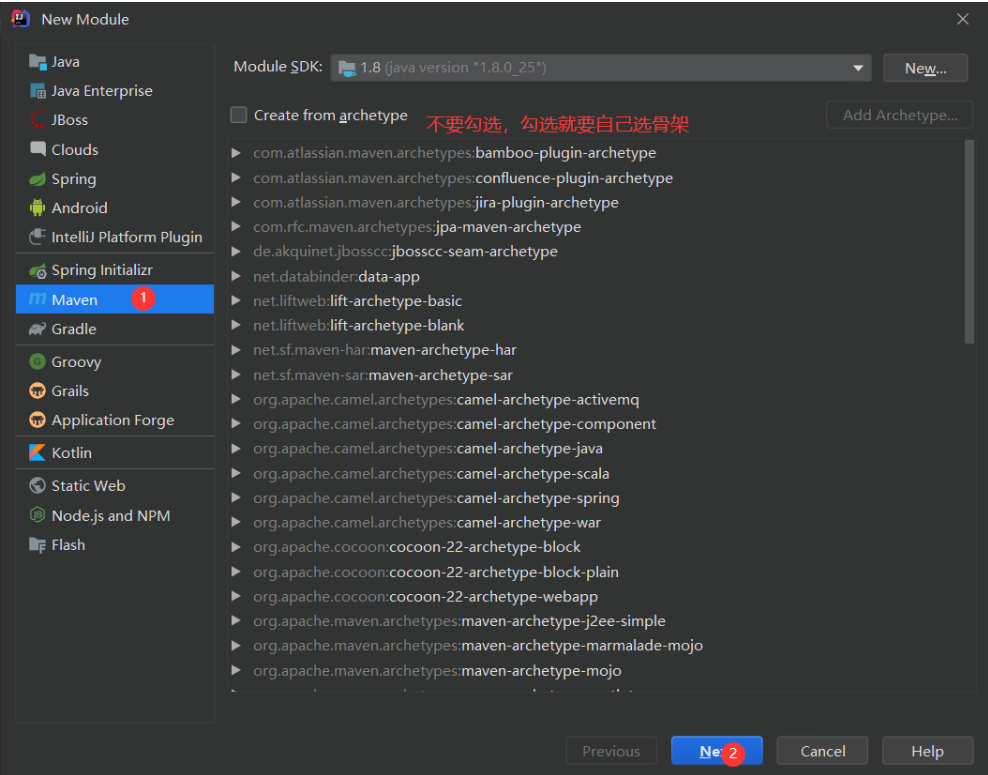Select maven-archetype-mojo row
988x775 pixels.
pyautogui.click(x=595, y=670)
